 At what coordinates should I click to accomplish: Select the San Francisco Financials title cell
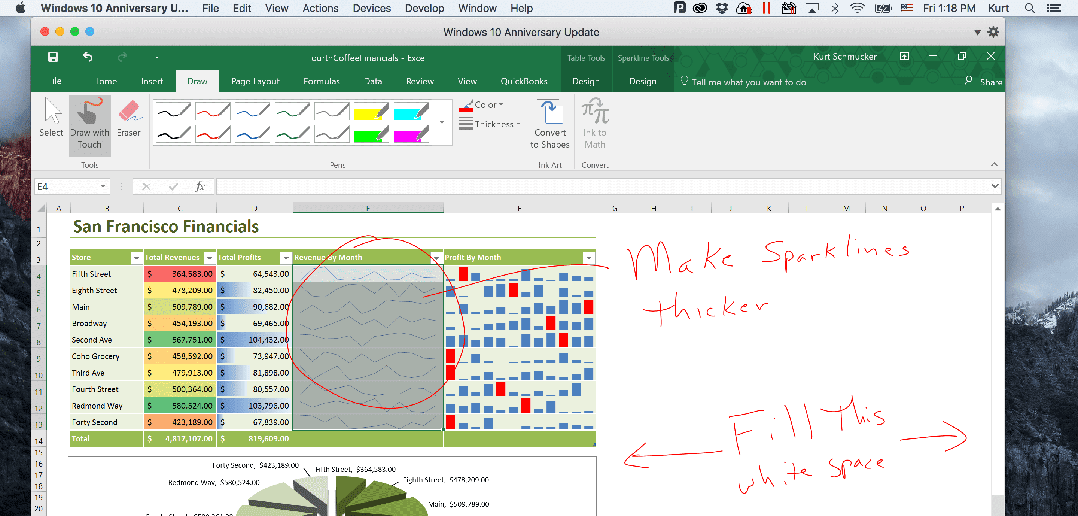[x=166, y=226]
